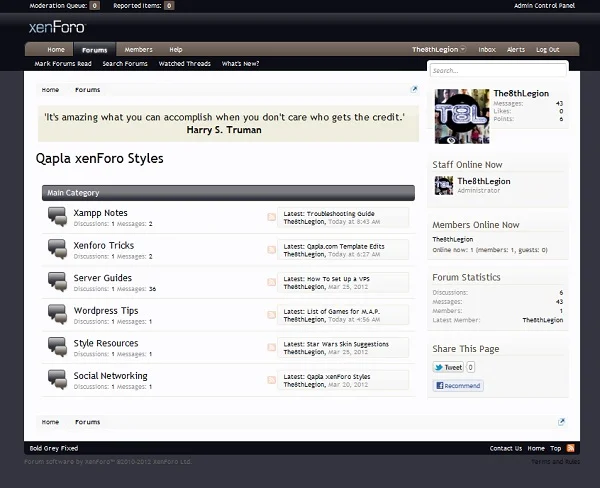Open the Help navigation tab

176,50
